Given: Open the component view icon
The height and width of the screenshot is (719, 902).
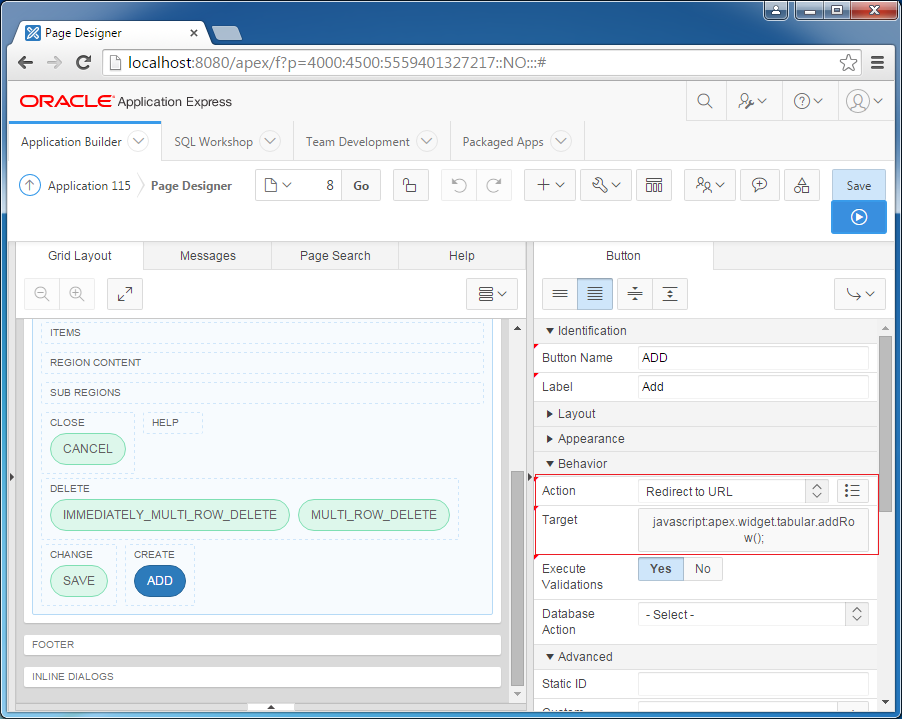Looking at the screenshot, I should [x=654, y=185].
